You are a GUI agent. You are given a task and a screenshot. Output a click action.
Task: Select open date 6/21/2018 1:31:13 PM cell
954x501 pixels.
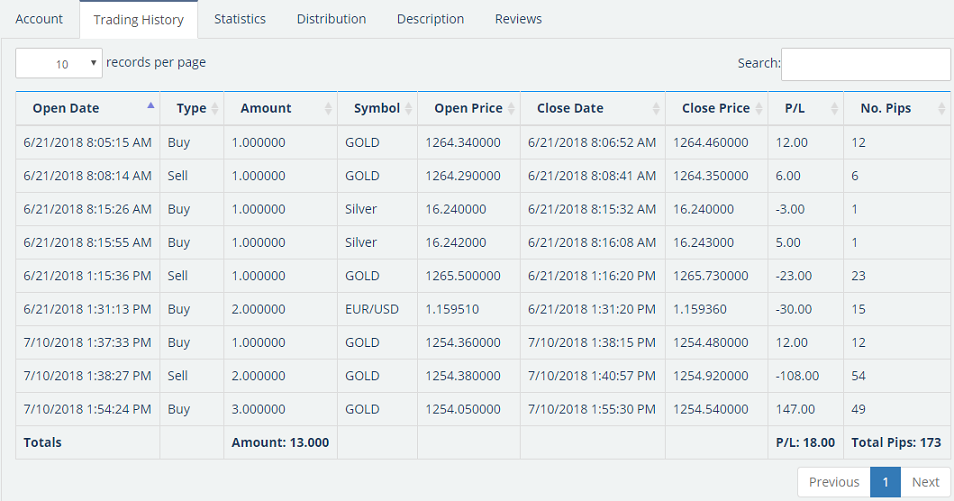click(x=88, y=309)
